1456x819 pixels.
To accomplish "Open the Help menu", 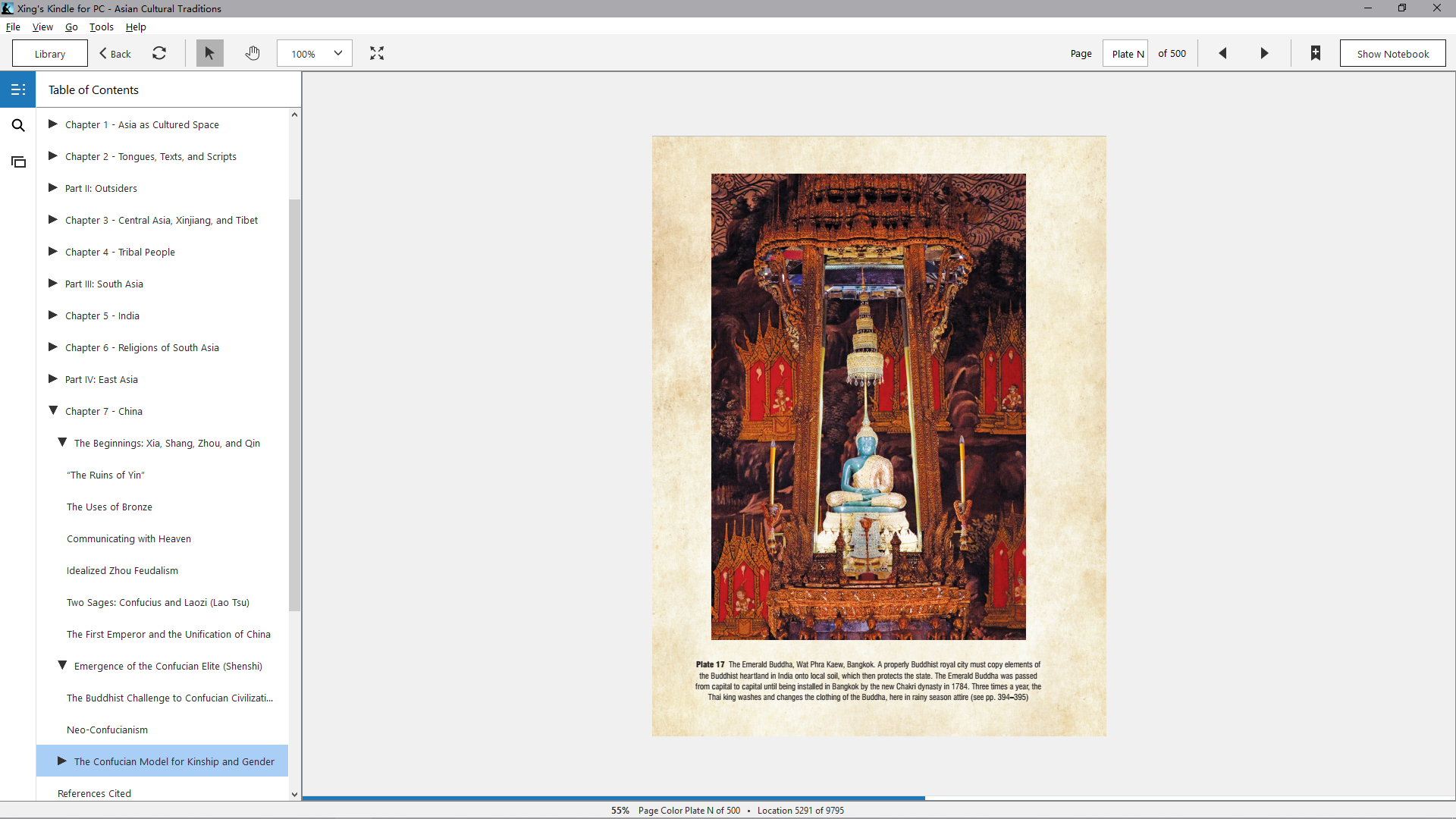I will tap(136, 27).
